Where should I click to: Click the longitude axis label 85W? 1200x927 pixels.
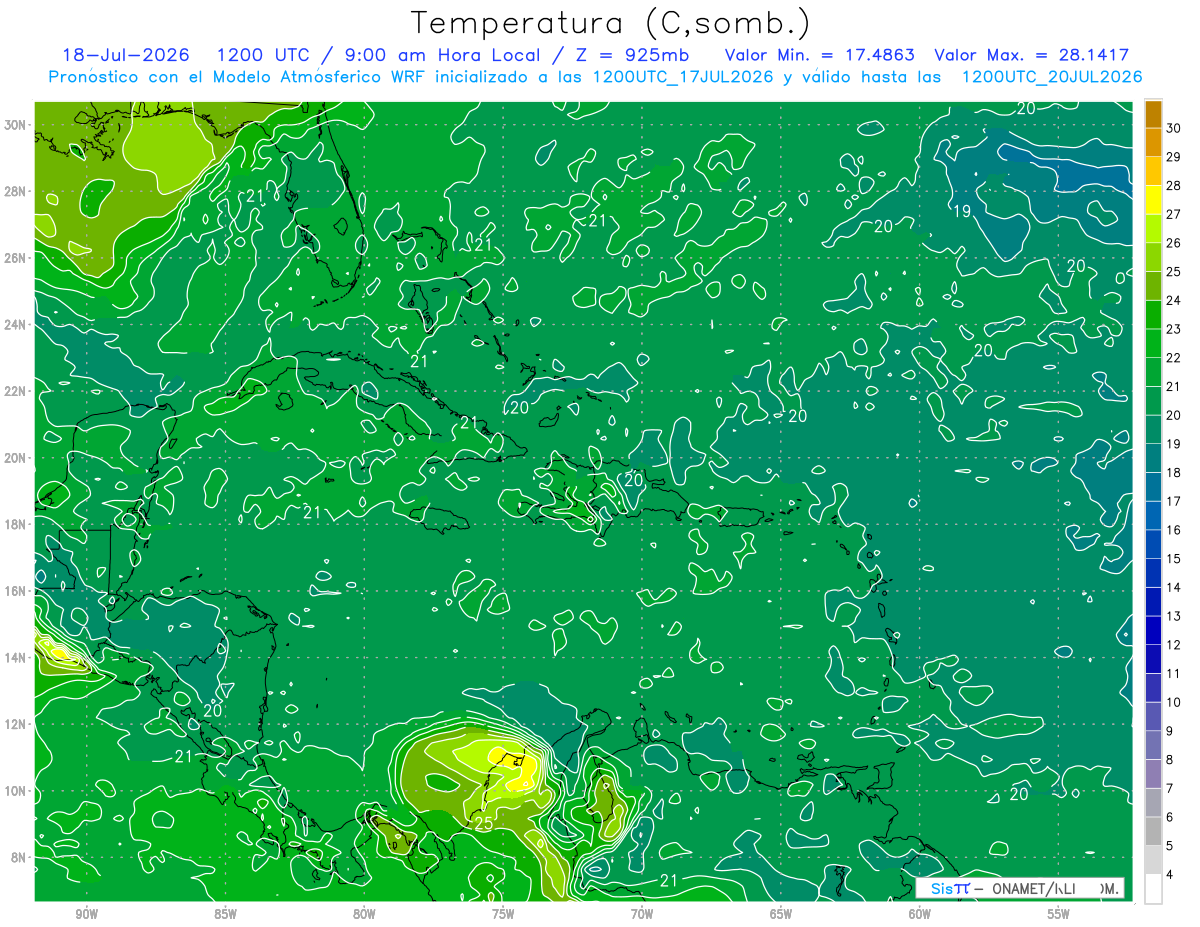click(225, 914)
